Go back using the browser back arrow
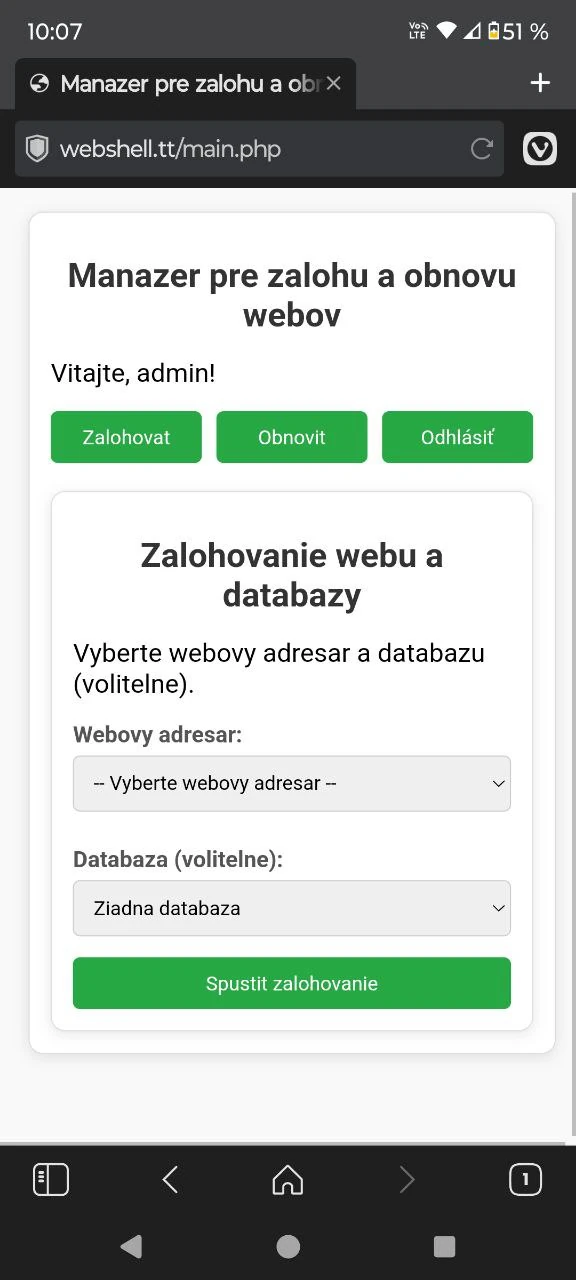This screenshot has height=1280, width=576. tap(170, 1180)
